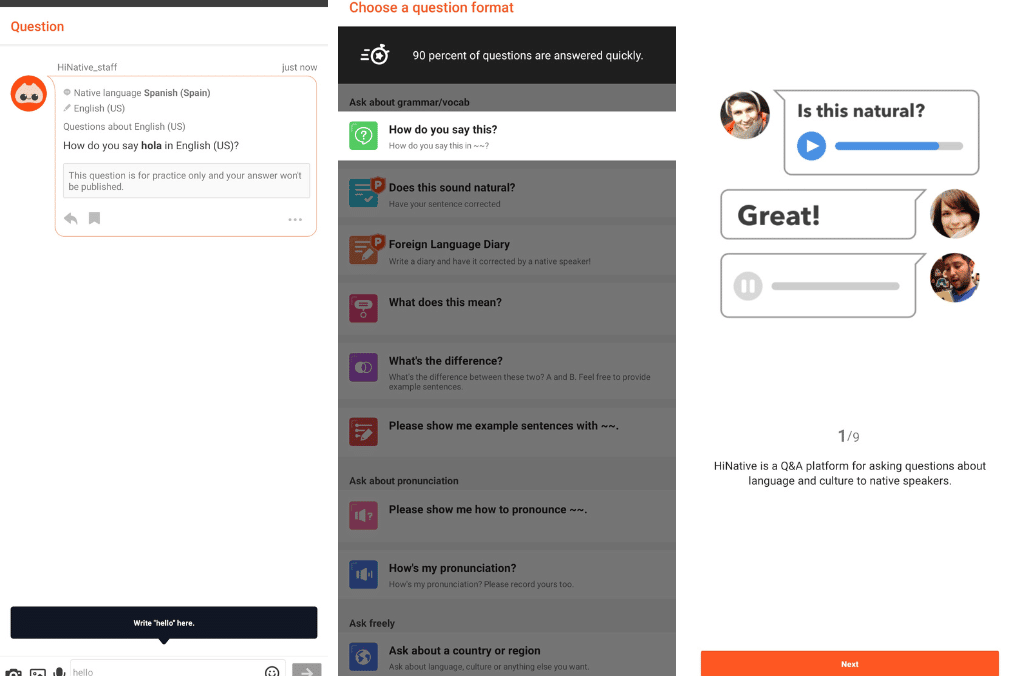This screenshot has width=1024, height=676.
Task: Click the reply arrow icon under the question
Action: (x=71, y=218)
